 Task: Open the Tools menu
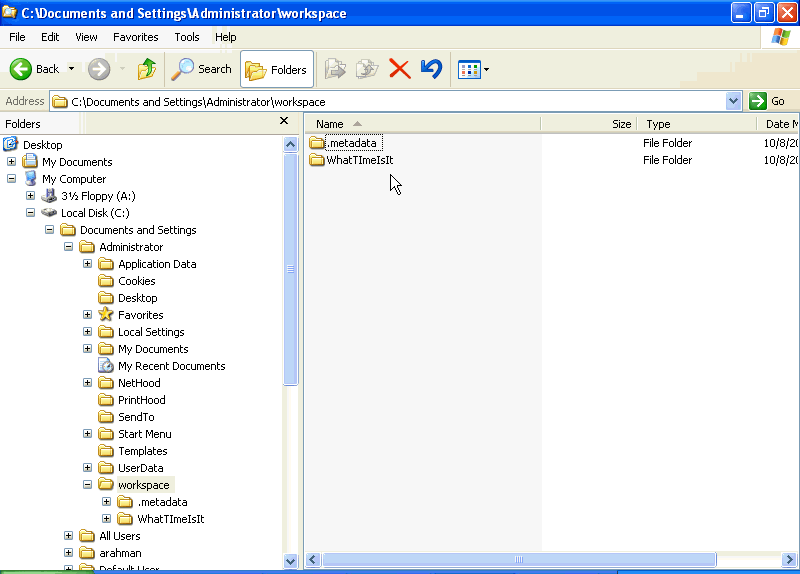[187, 37]
